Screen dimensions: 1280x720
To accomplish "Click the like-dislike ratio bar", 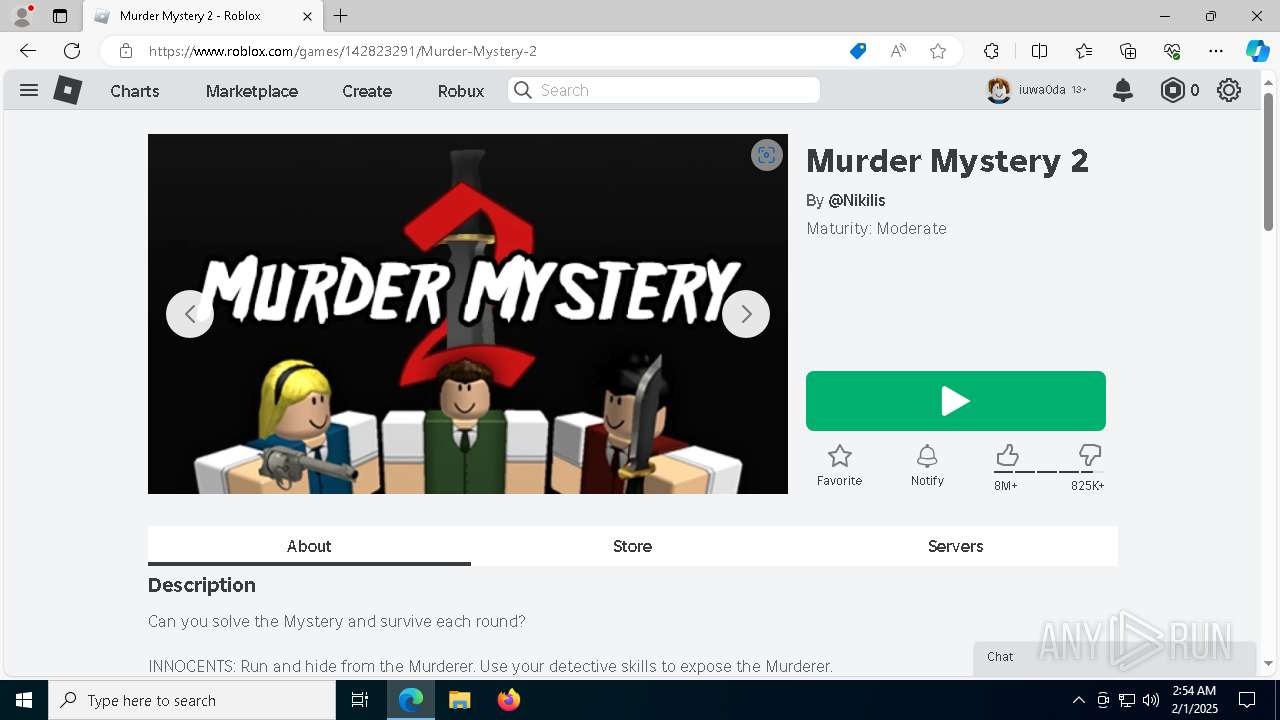I will (x=1049, y=472).
